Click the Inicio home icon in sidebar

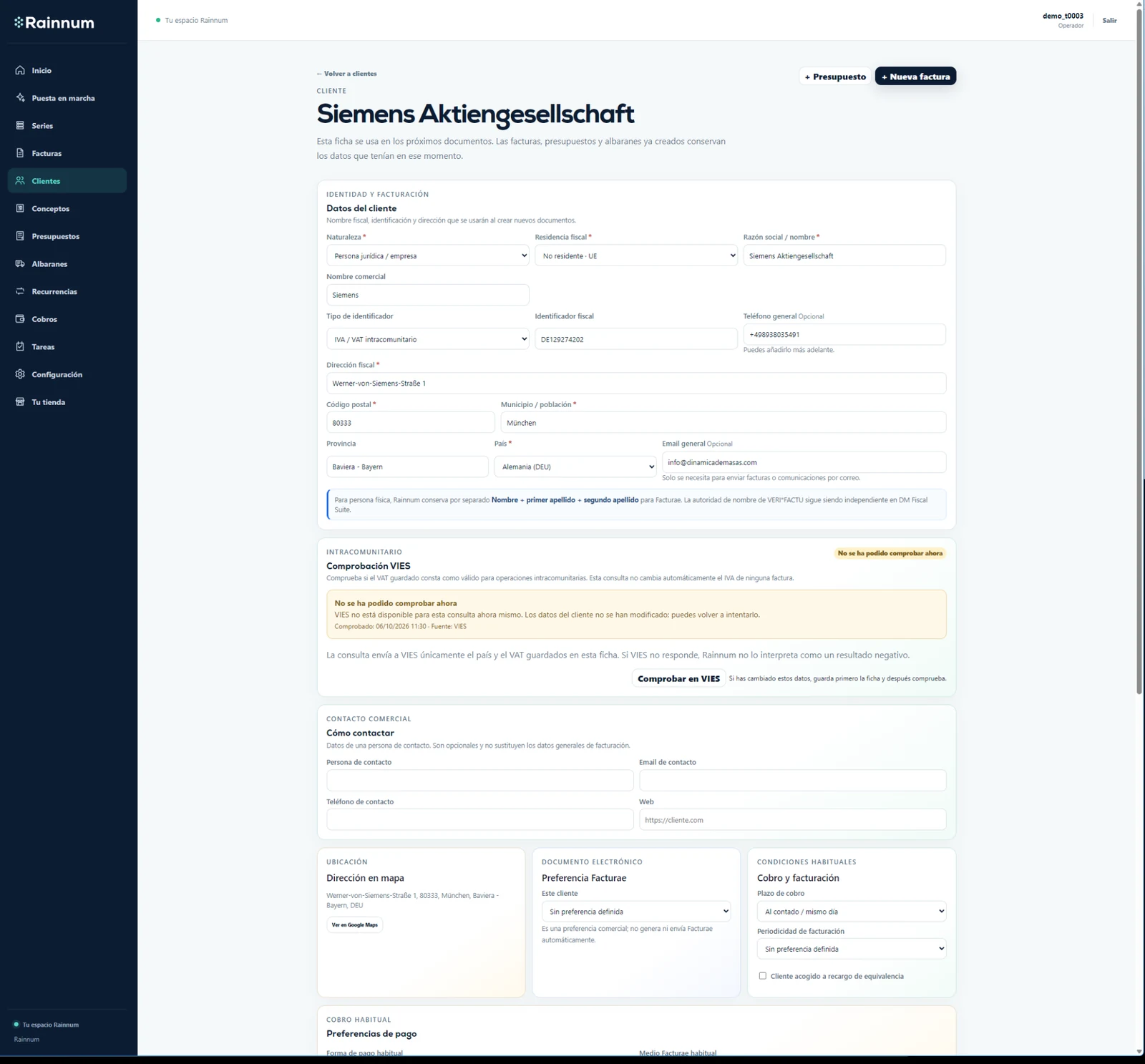click(x=20, y=70)
